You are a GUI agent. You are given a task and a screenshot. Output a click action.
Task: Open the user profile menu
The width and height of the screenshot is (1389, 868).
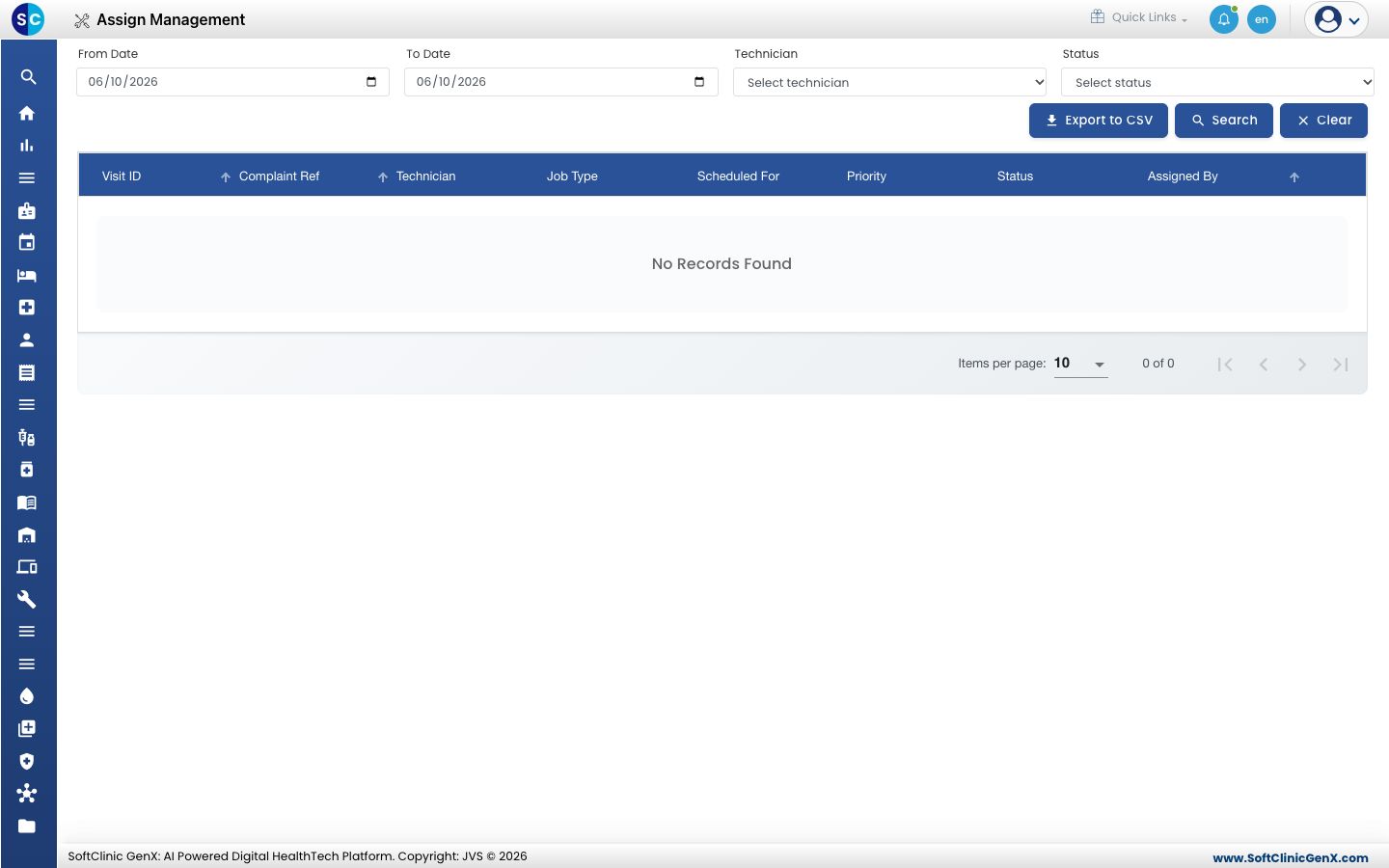(x=1337, y=19)
